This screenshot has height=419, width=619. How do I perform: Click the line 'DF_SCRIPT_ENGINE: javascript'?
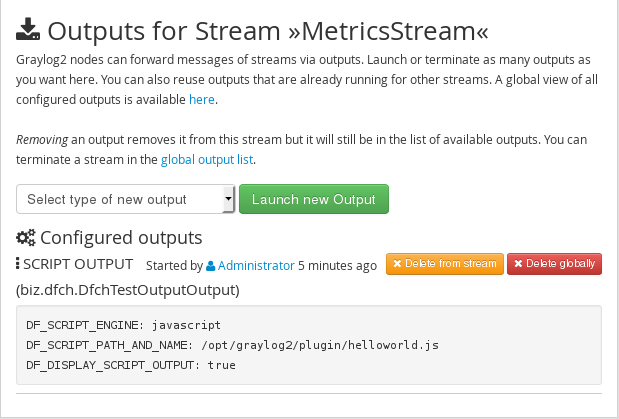(124, 325)
